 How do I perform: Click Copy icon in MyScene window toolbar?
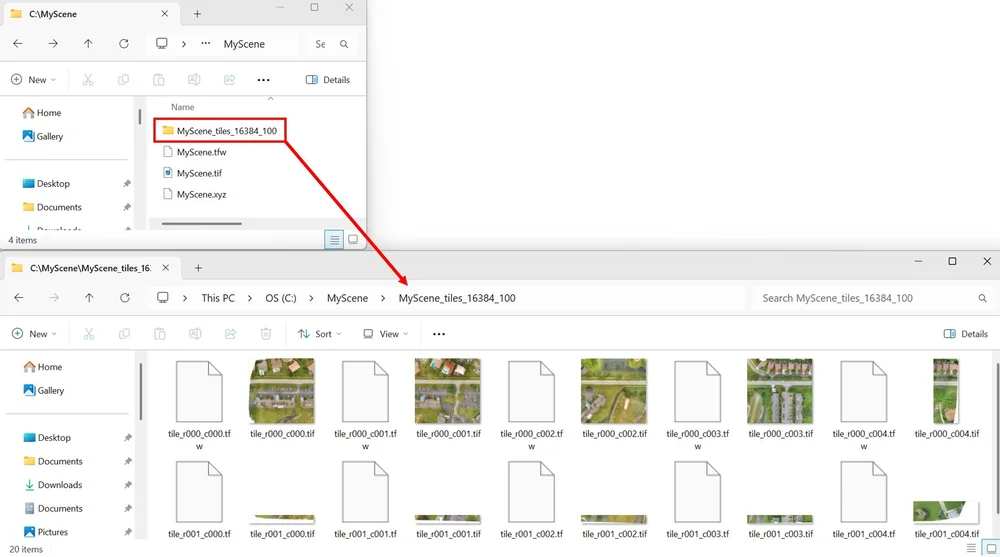123,80
